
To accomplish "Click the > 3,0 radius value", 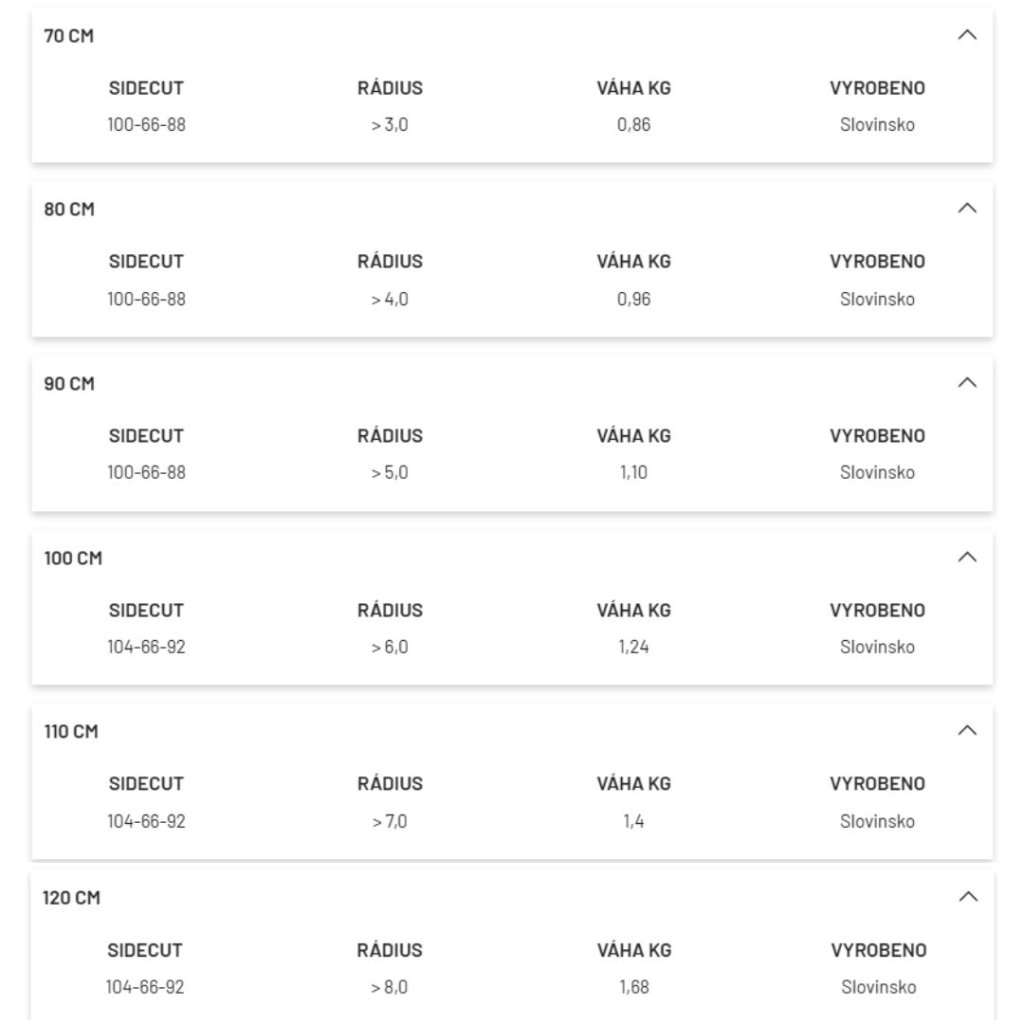I will coord(390,126).
